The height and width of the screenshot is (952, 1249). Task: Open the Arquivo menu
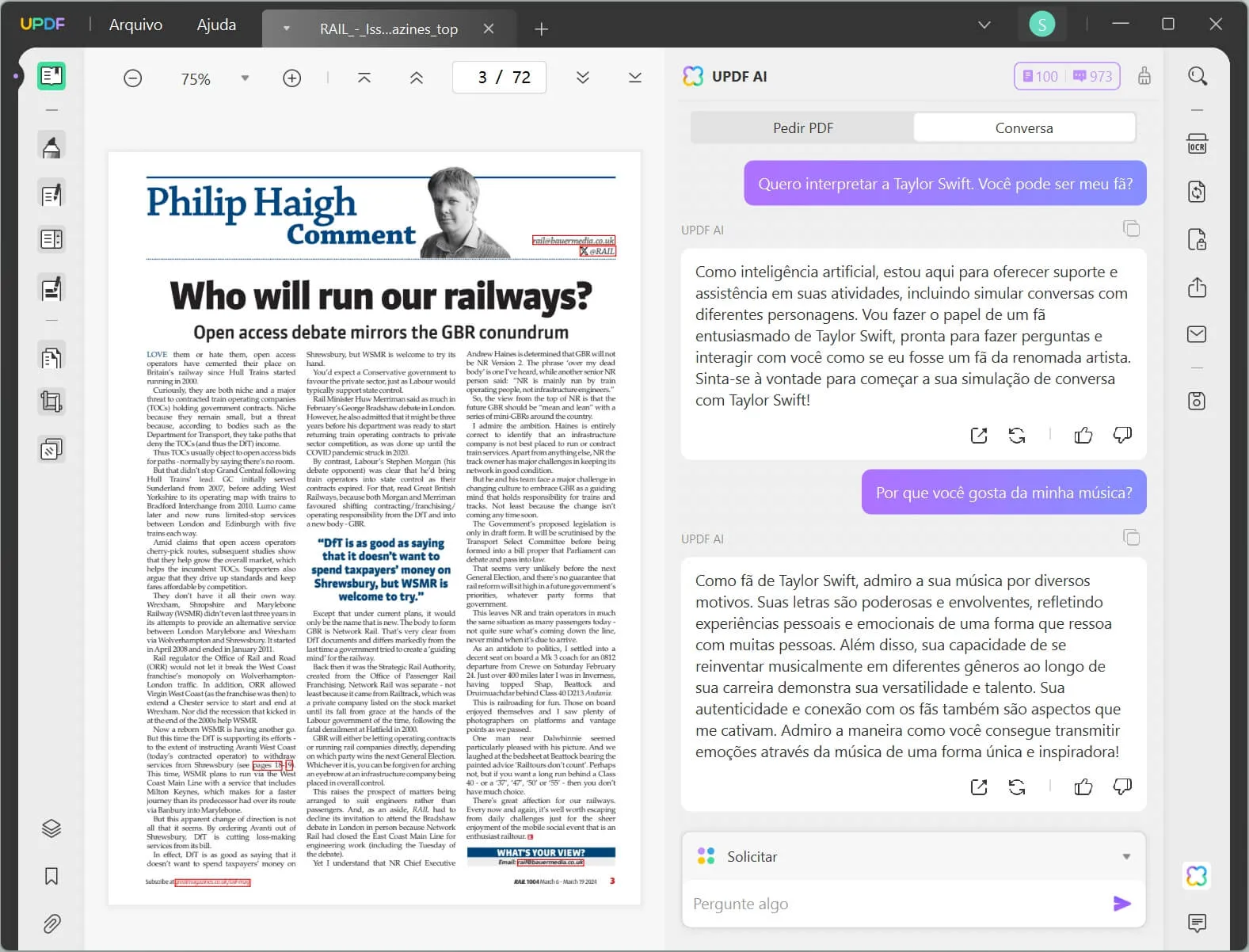pos(135,25)
